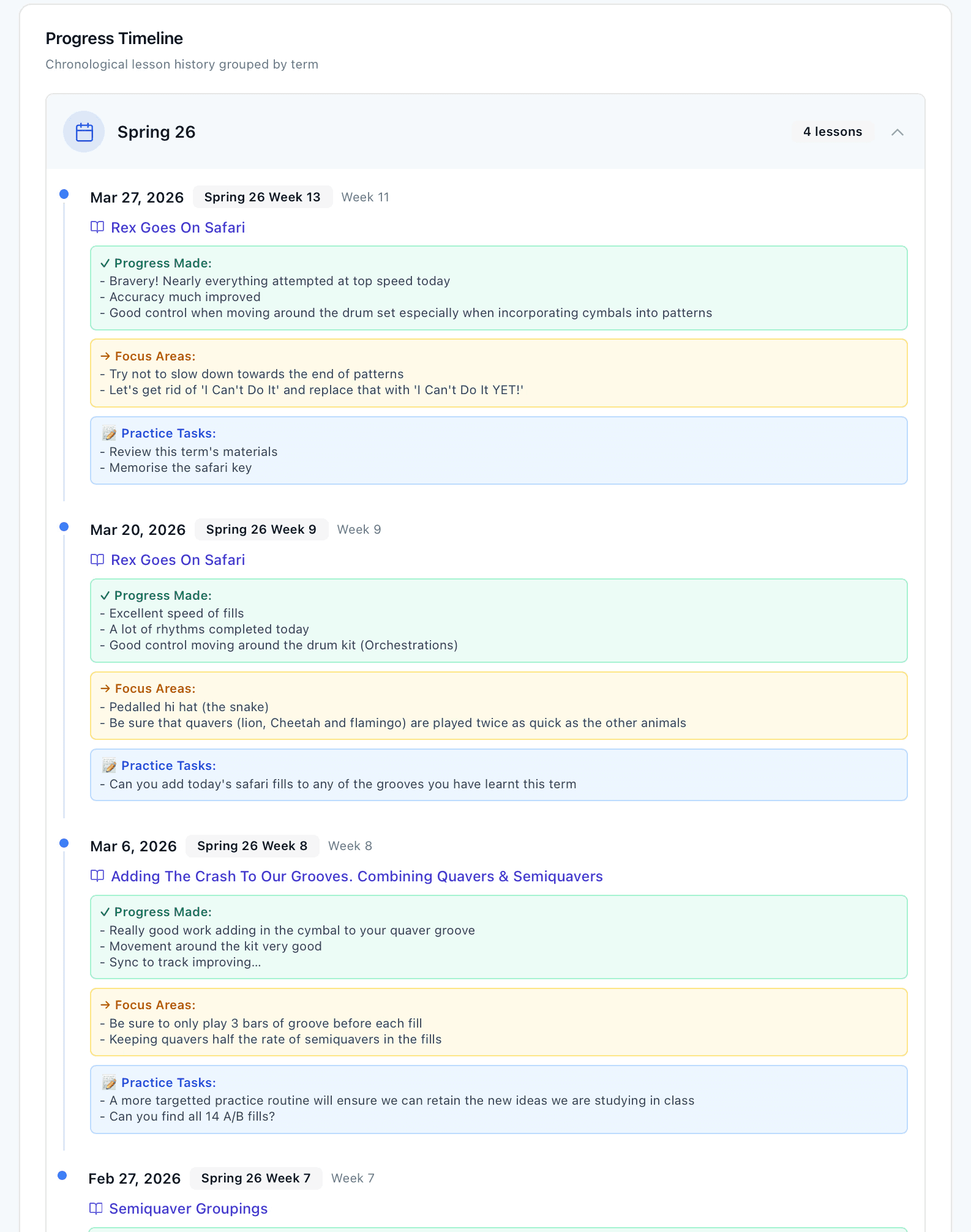
Task: Click 'Excellent speed of fills' line
Action: 172,613
